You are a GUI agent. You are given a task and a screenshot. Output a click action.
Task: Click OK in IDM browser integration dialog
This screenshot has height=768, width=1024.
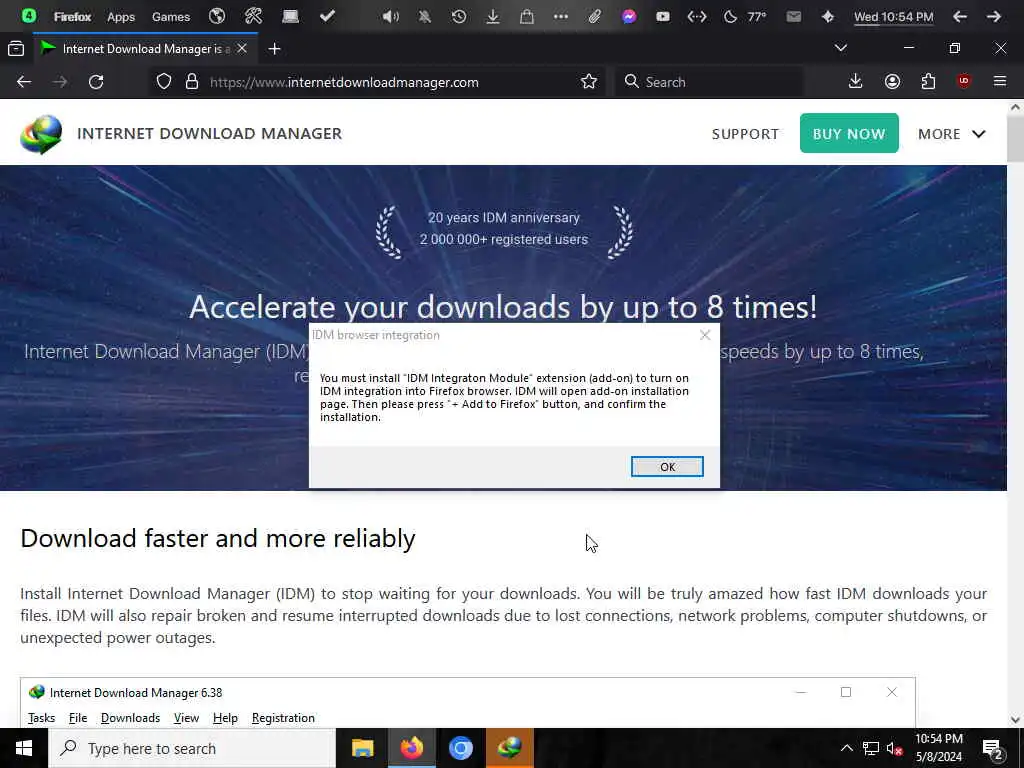[x=667, y=466]
